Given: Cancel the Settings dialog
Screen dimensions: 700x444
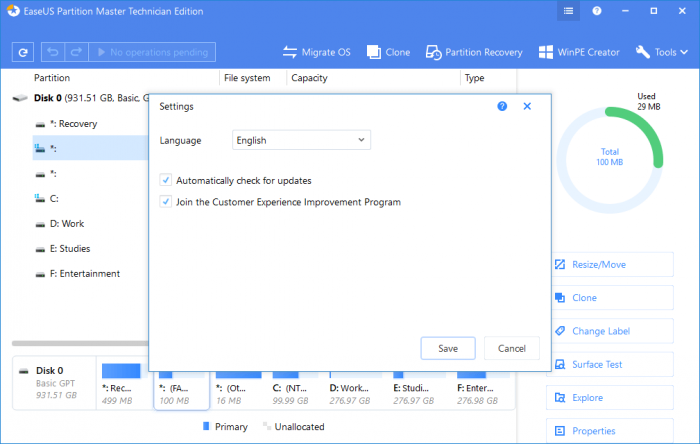Looking at the screenshot, I should coord(512,349).
